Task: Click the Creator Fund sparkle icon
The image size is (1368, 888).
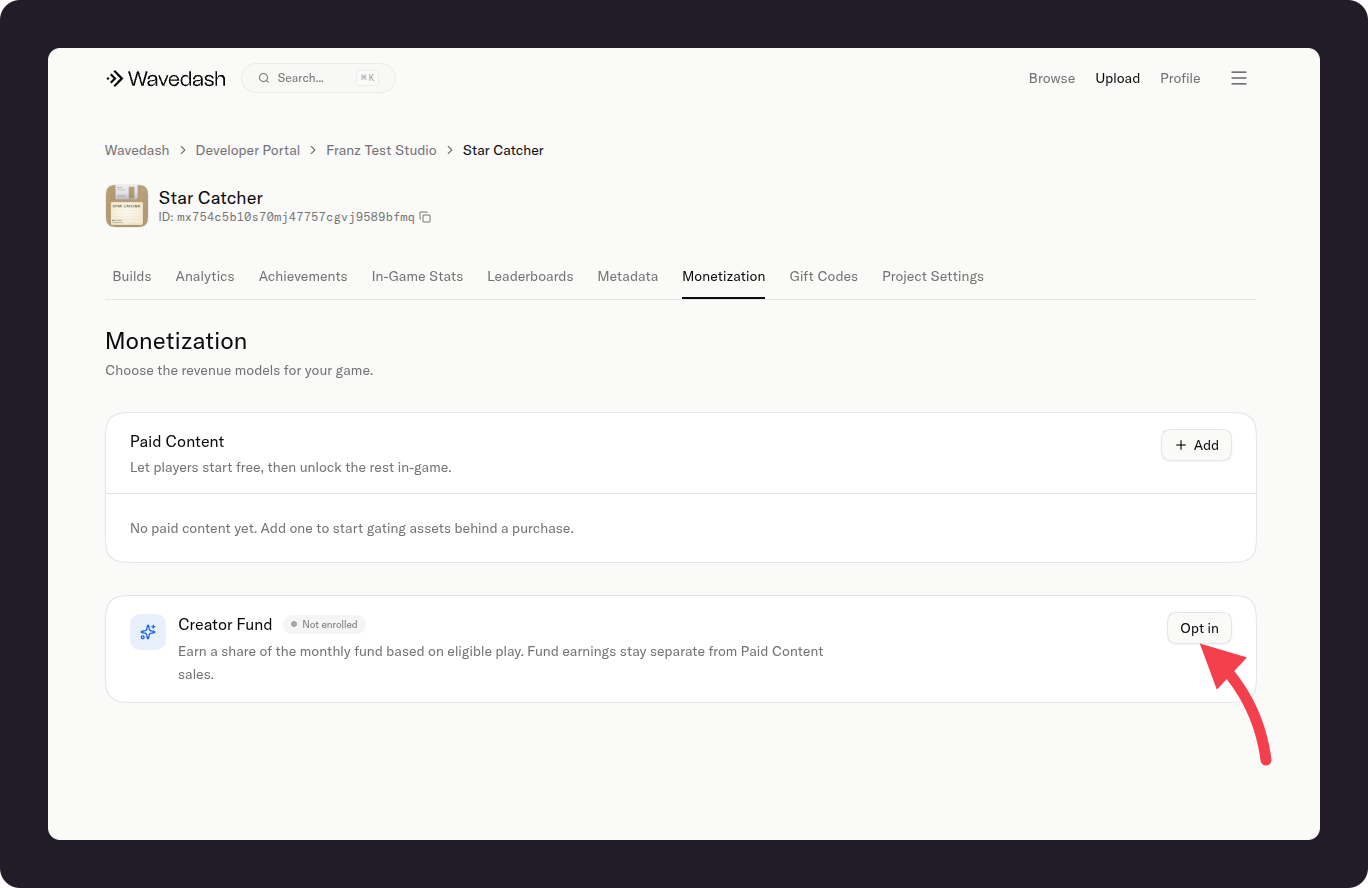Action: point(148,632)
